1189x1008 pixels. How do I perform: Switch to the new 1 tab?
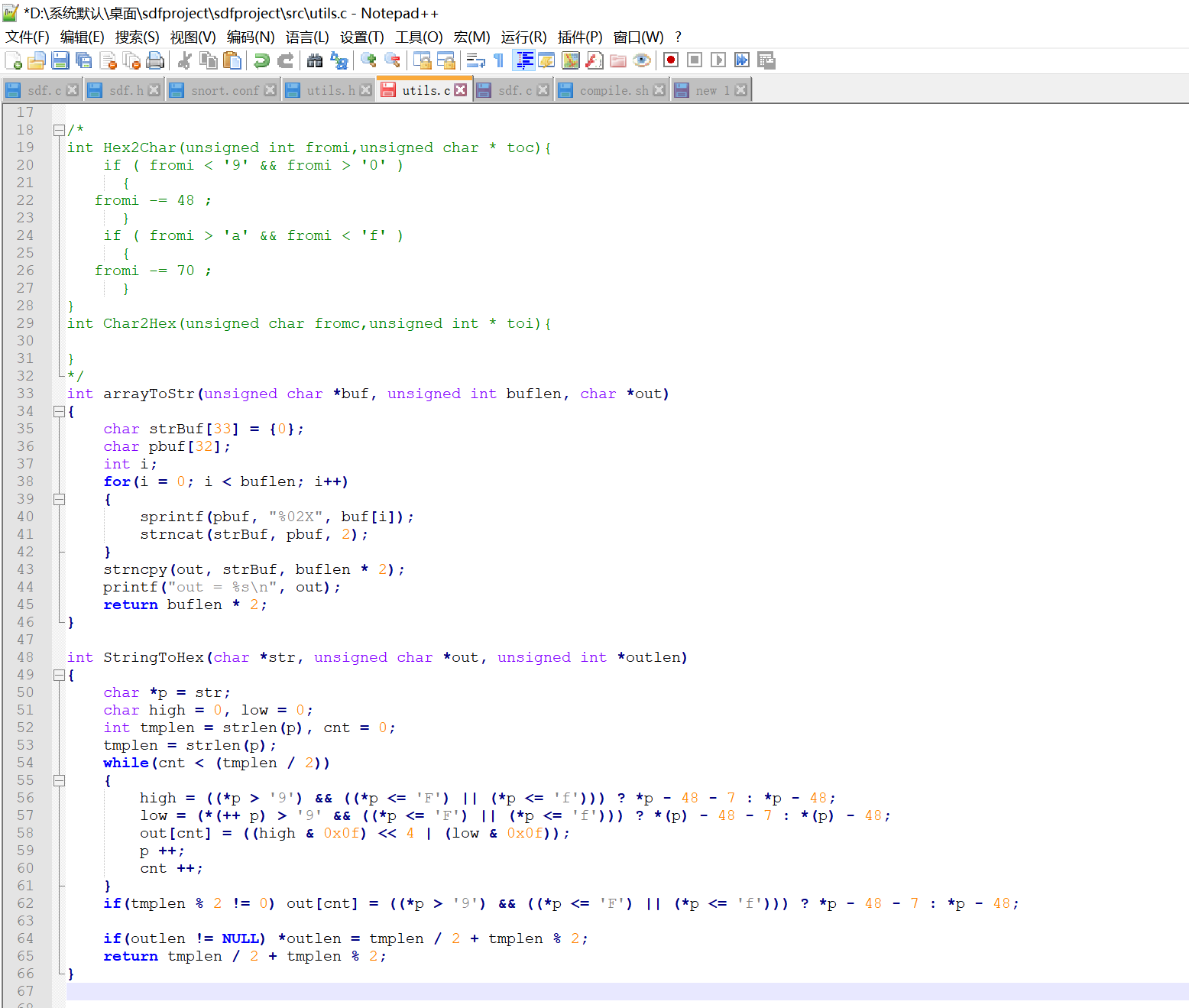[711, 90]
